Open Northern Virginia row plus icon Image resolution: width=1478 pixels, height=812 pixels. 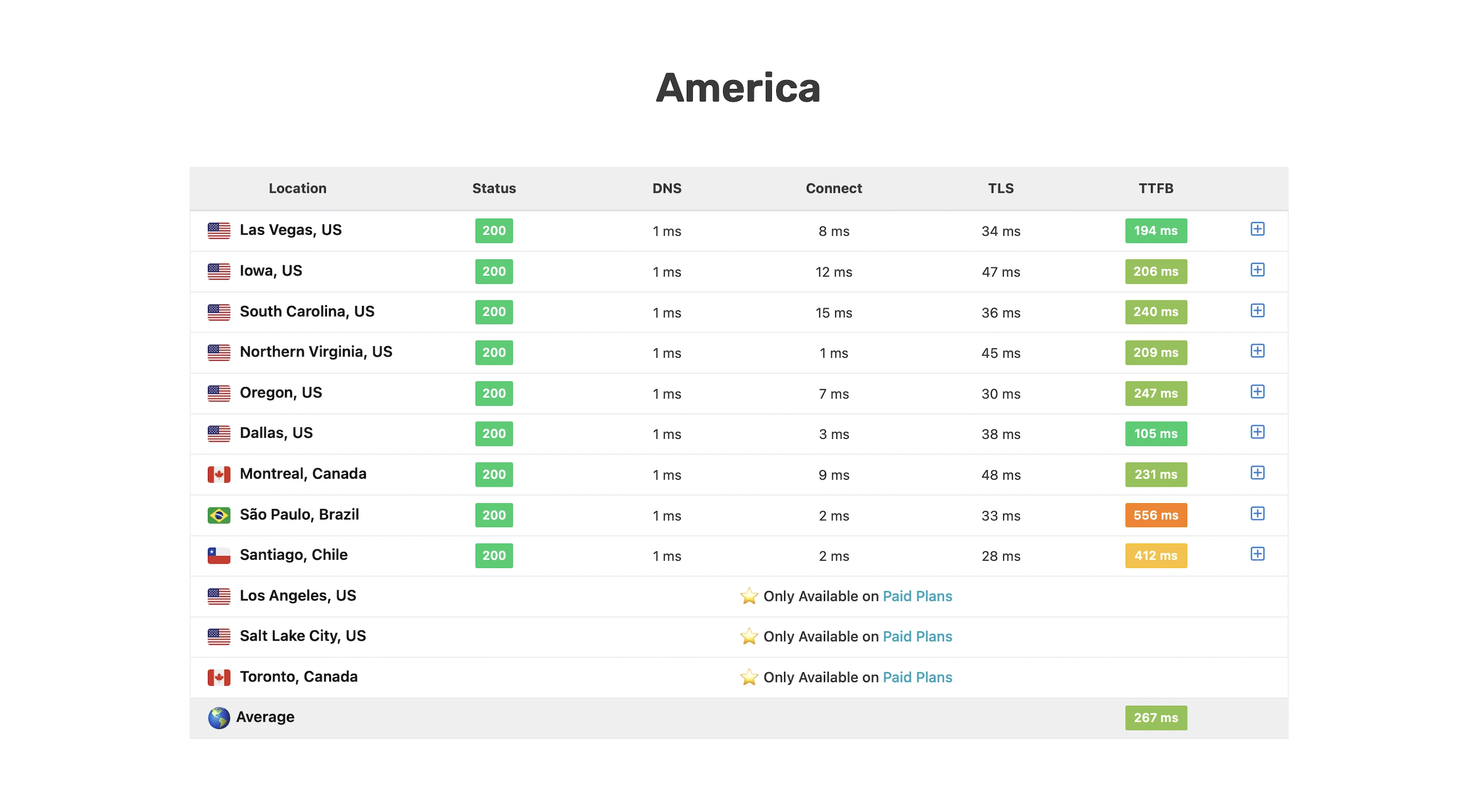point(1257,351)
